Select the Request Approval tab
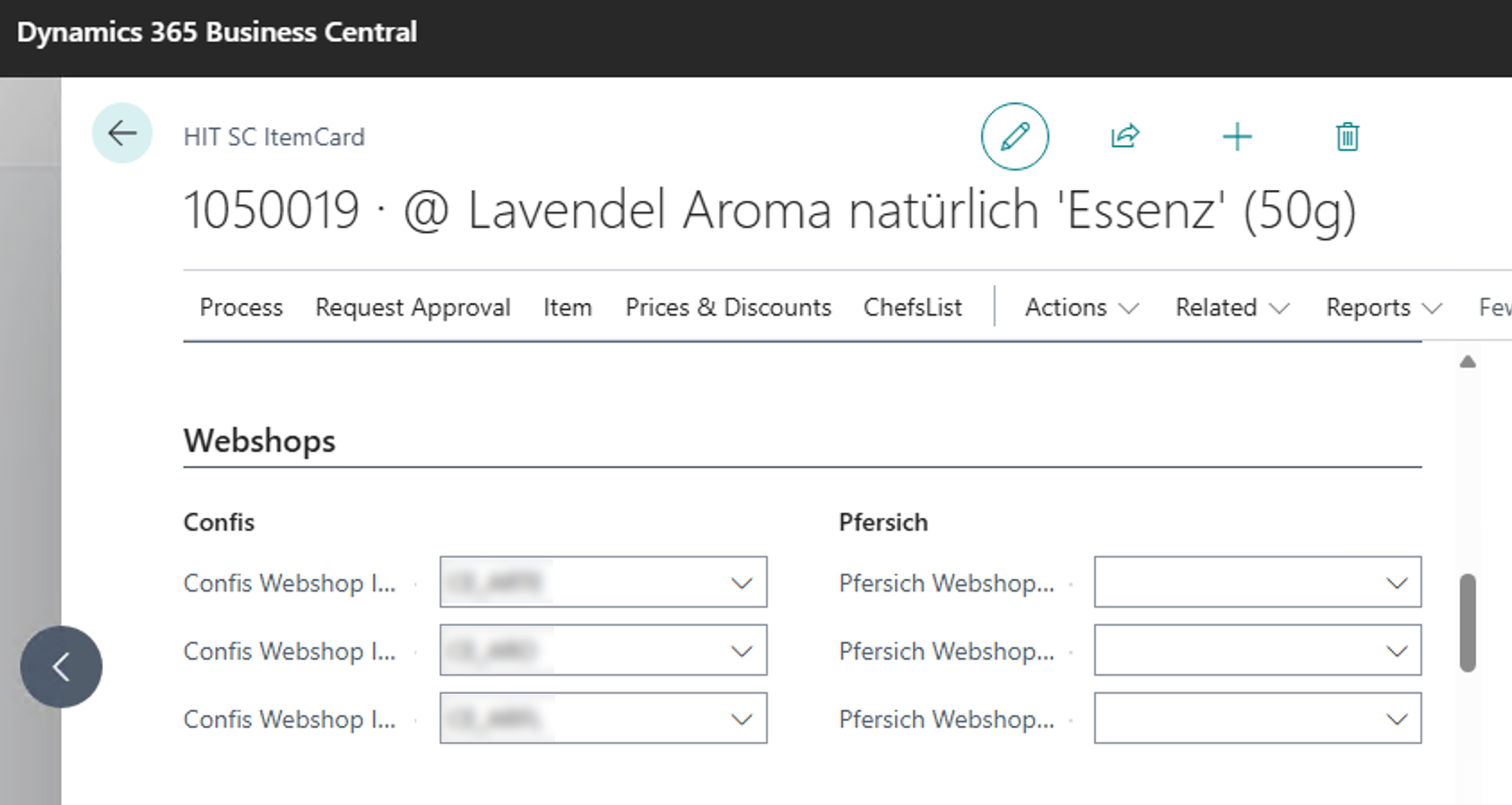The height and width of the screenshot is (805, 1512). (413, 307)
